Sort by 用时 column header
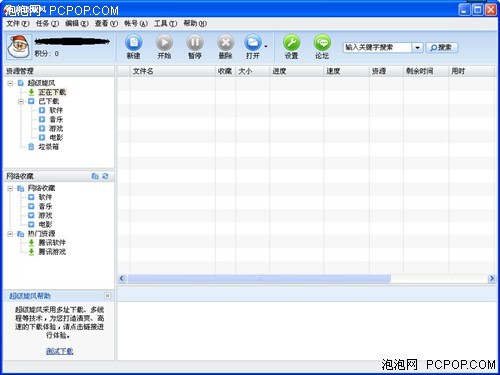Image resolution: width=500 pixels, height=375 pixels. [x=471, y=71]
